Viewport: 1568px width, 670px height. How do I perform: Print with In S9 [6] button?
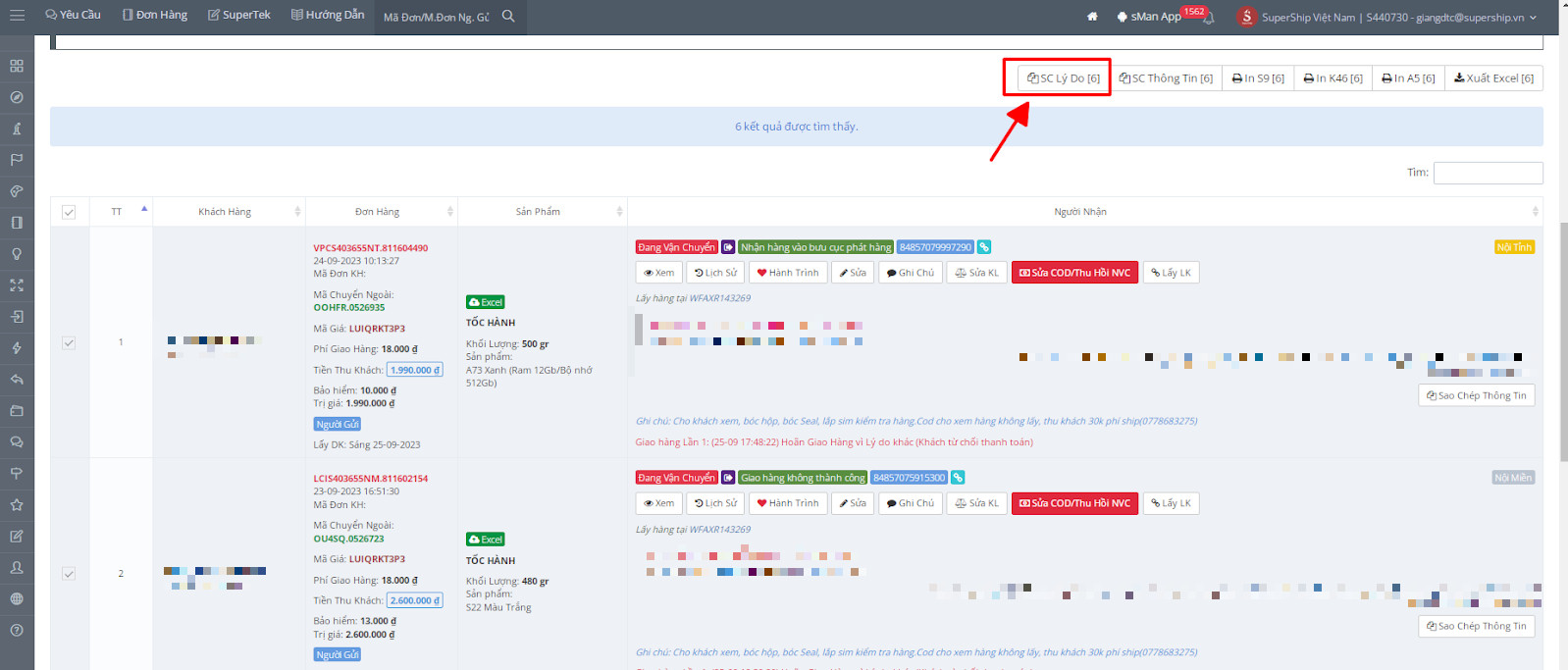click(x=1258, y=77)
